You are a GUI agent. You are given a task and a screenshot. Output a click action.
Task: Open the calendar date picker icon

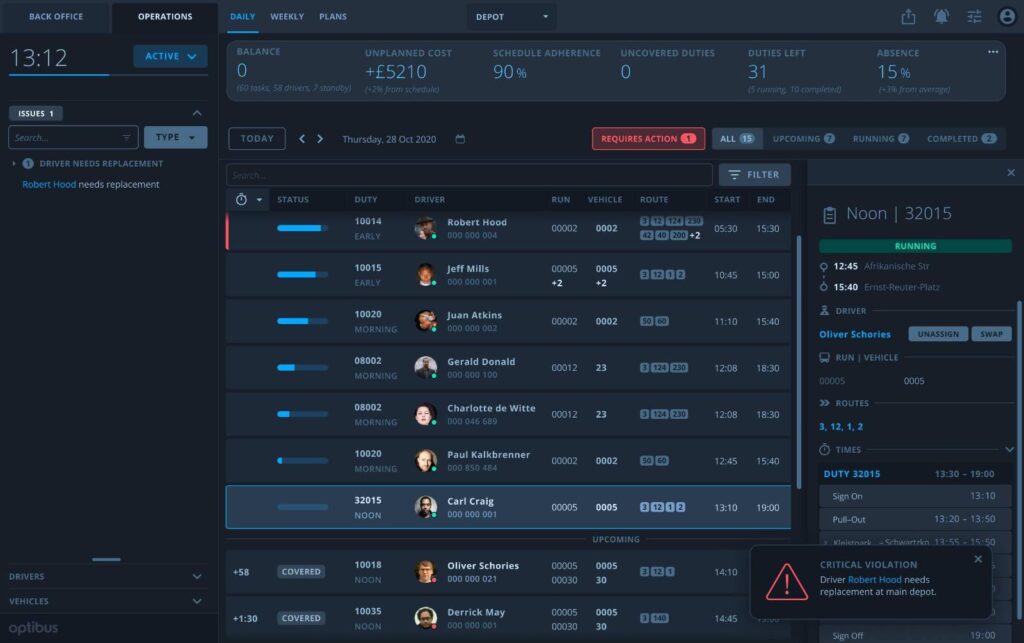[460, 139]
